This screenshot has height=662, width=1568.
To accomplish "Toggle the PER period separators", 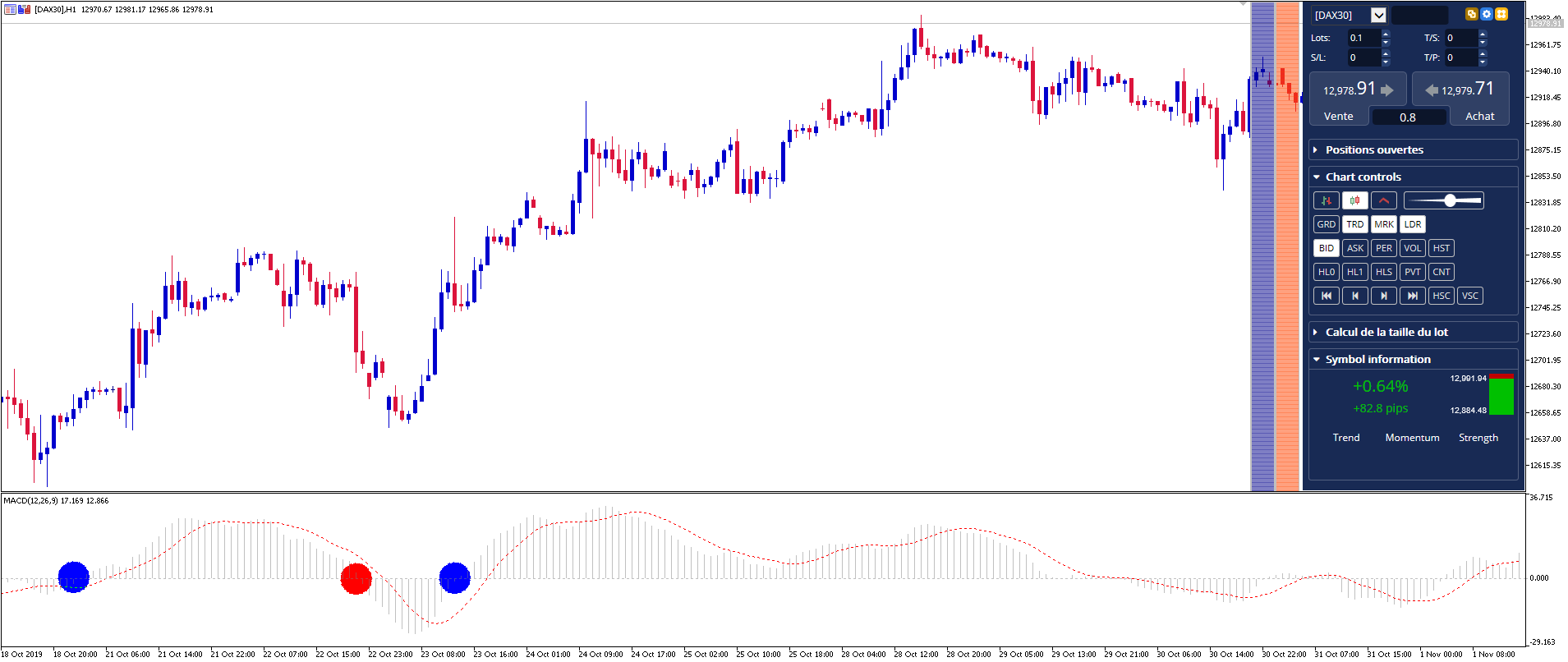I will click(1384, 248).
